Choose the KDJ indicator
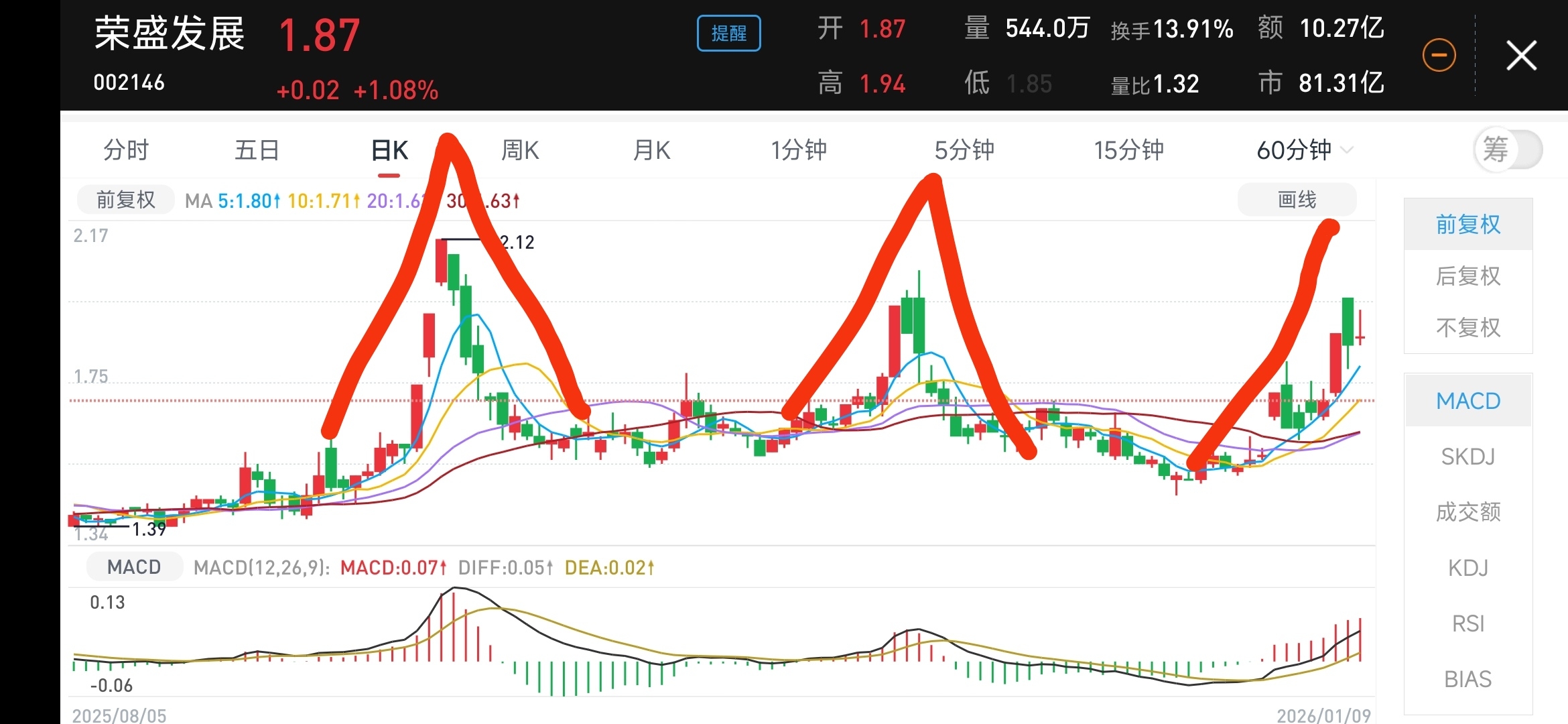 pyautogui.click(x=1467, y=568)
